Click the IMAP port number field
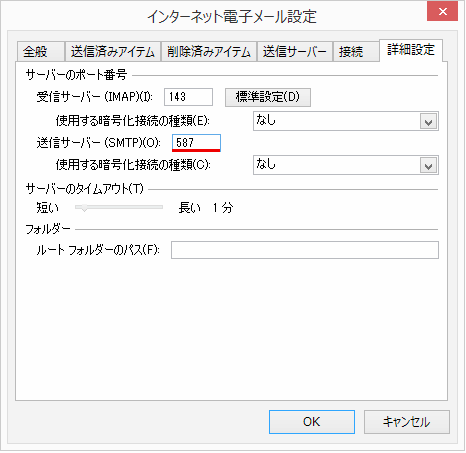The image size is (466, 453). 188,97
